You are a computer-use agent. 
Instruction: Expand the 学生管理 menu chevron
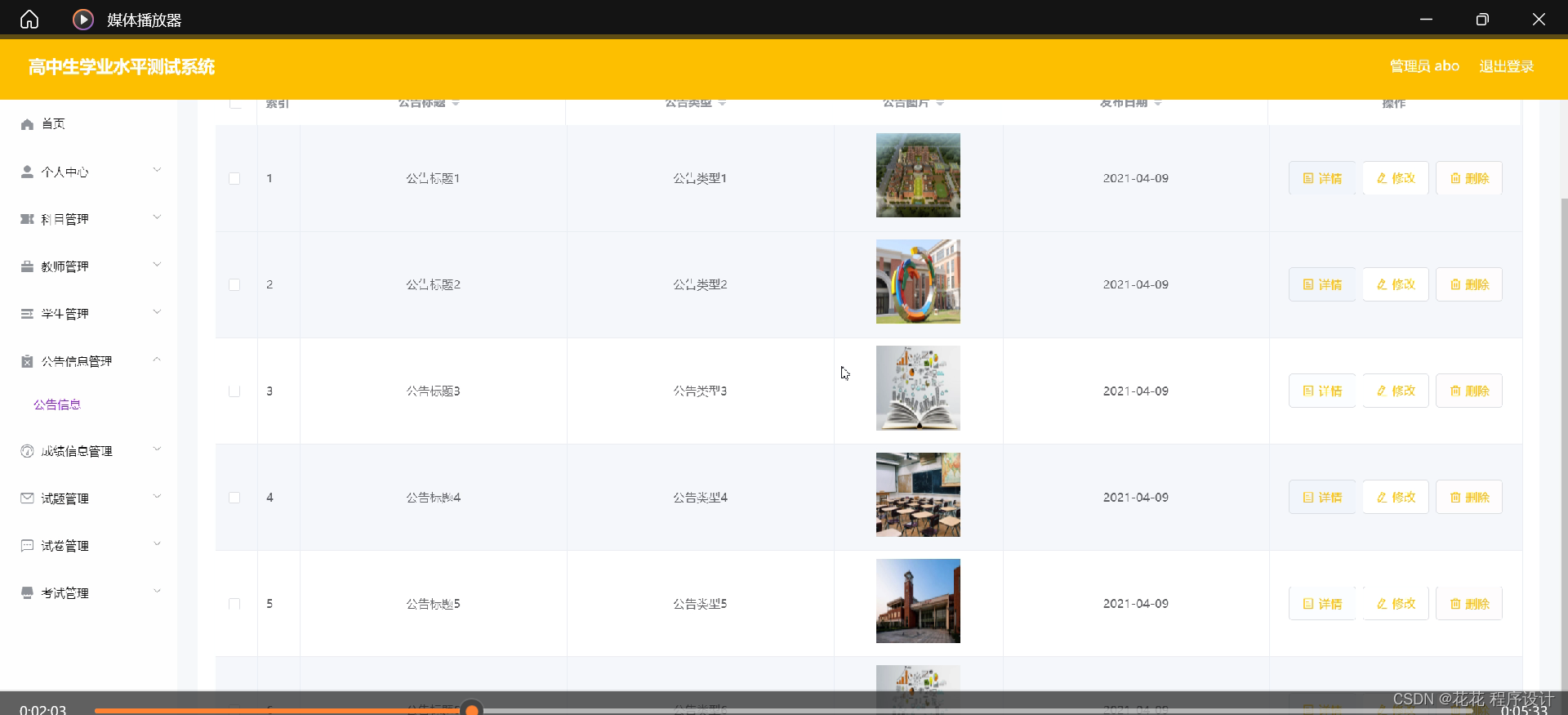coord(157,312)
